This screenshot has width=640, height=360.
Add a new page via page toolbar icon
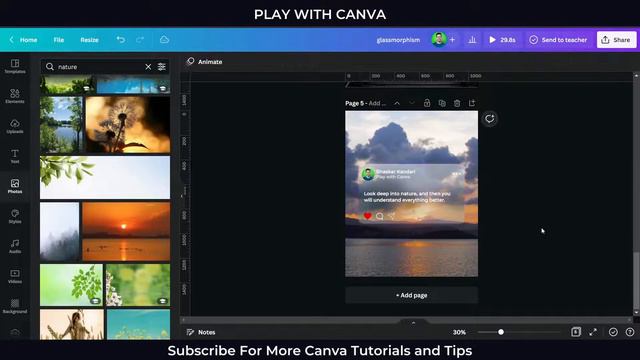tap(472, 103)
